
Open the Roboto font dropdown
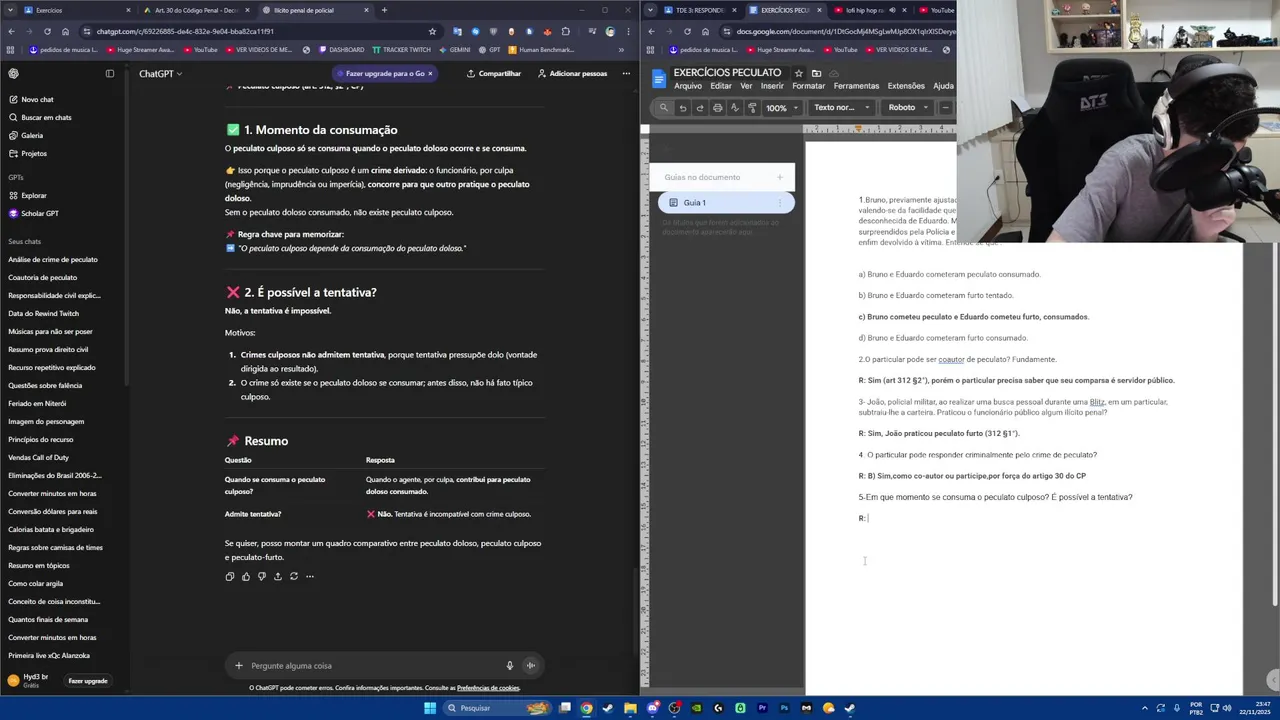[907, 107]
